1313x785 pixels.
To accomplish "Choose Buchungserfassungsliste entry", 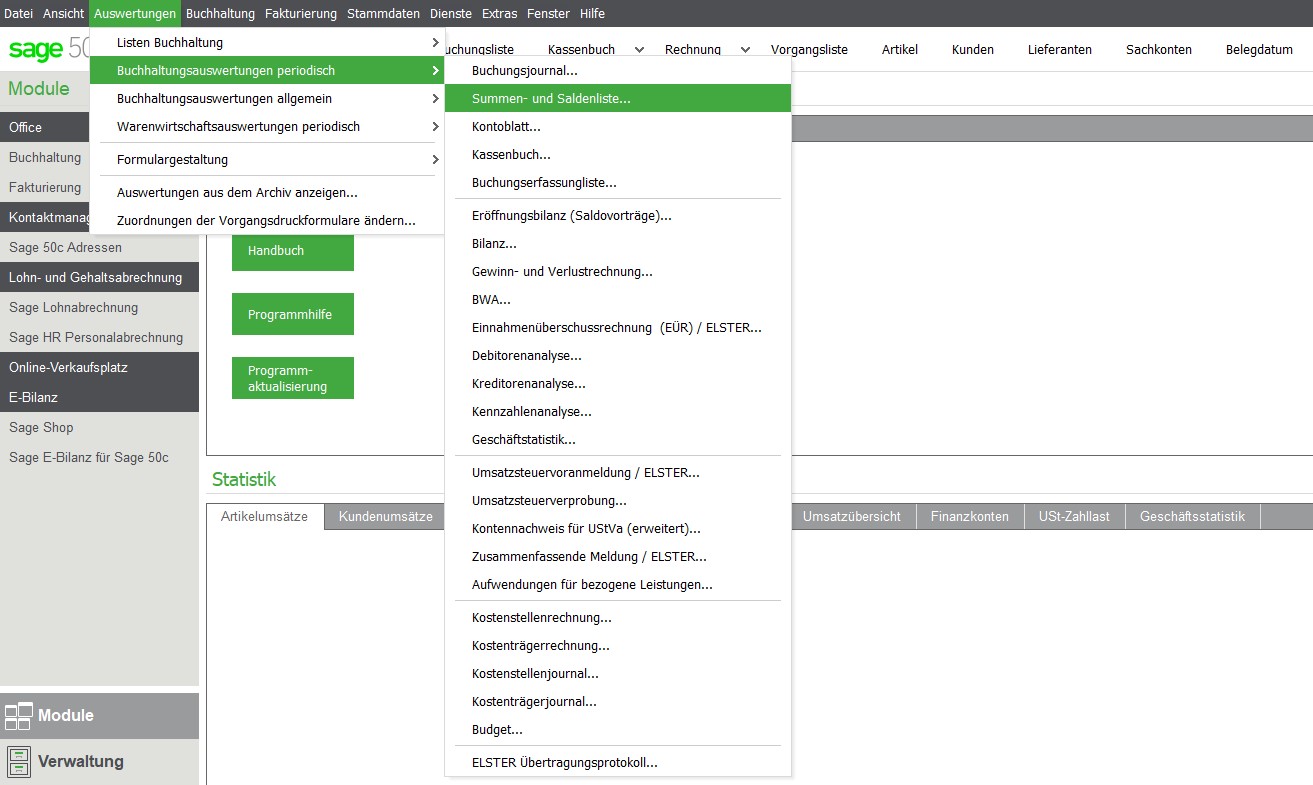I will coord(618,183).
